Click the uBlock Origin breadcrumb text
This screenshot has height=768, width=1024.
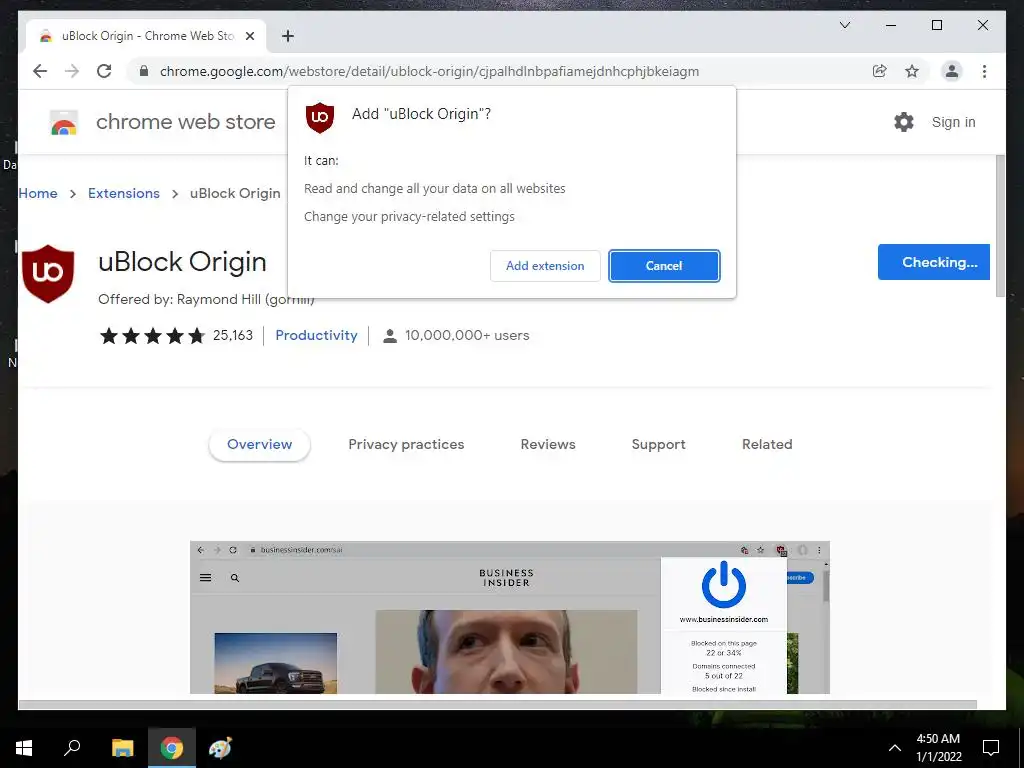pos(235,193)
